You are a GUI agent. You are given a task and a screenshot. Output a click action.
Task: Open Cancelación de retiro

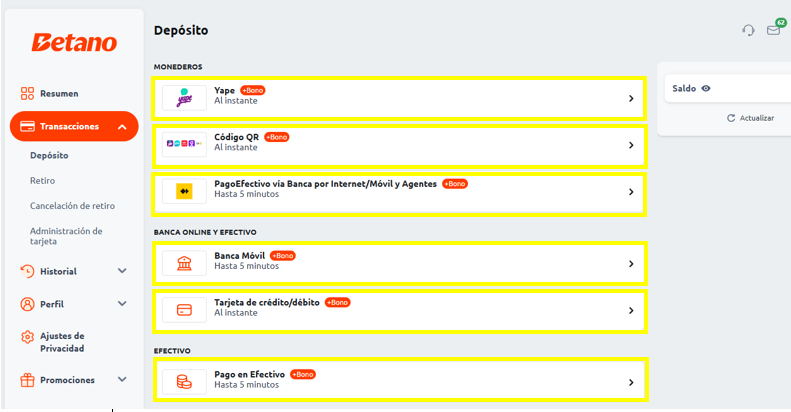tap(72, 206)
